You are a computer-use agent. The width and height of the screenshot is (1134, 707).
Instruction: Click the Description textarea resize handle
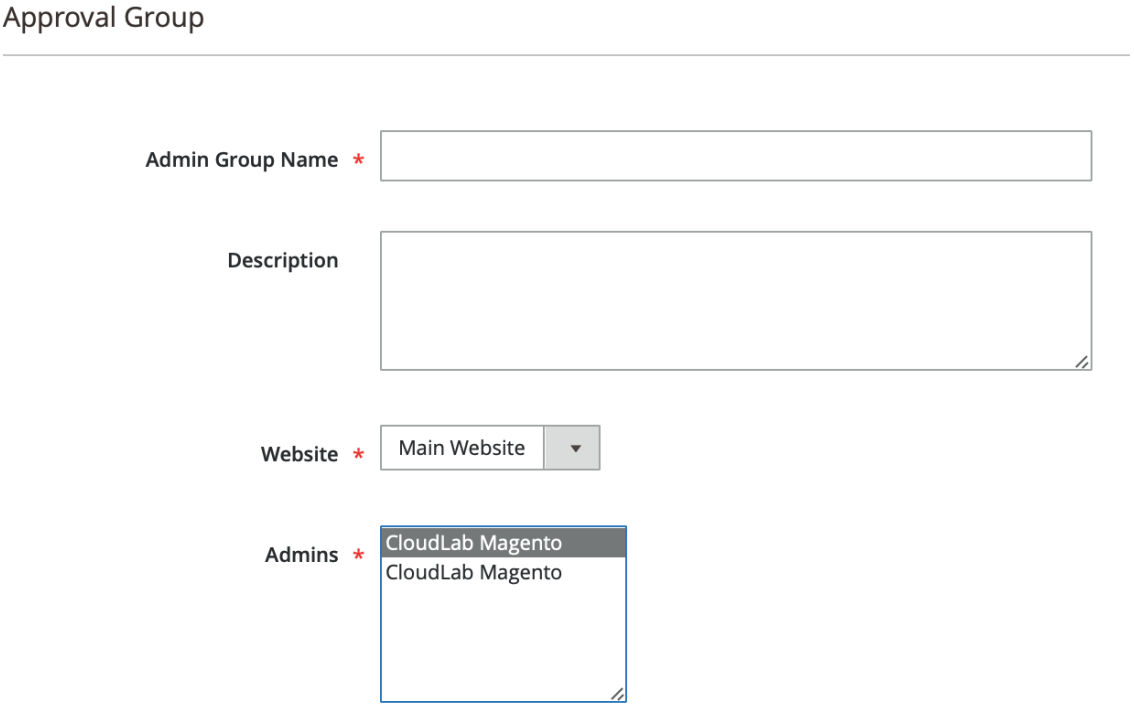tap(1082, 361)
